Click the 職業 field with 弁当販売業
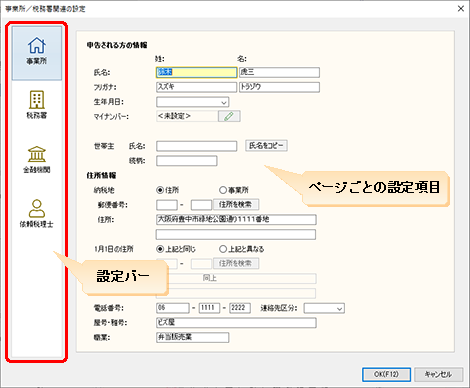The width and height of the screenshot is (470, 388). (x=192, y=337)
